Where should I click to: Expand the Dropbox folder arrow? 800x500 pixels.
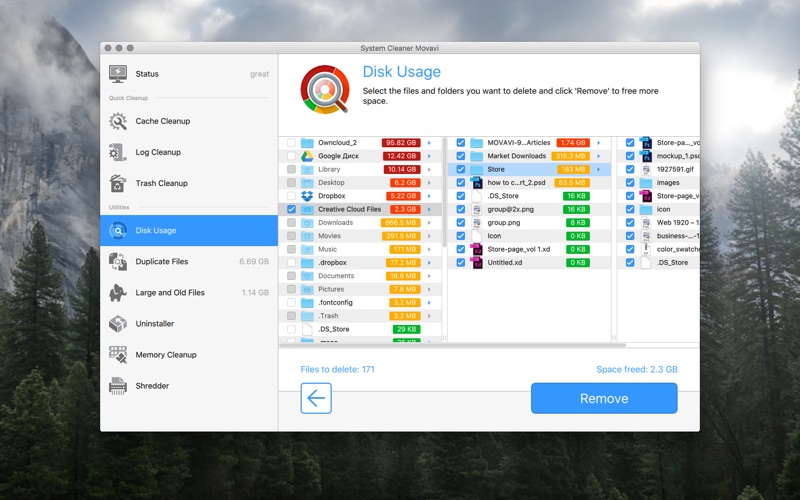click(429, 196)
